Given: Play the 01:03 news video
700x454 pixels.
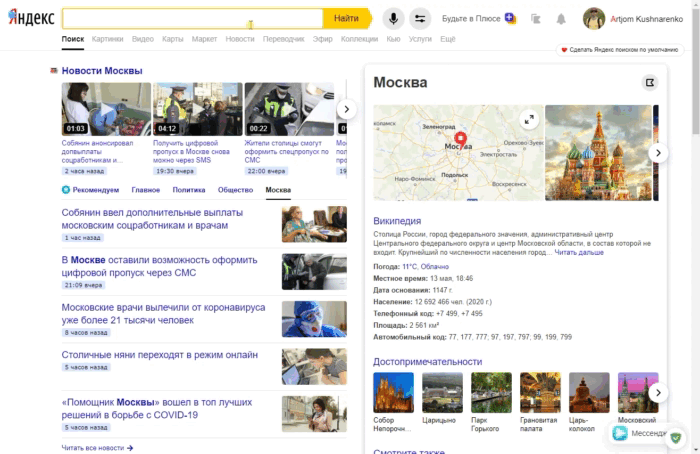Looking at the screenshot, I should point(106,109).
